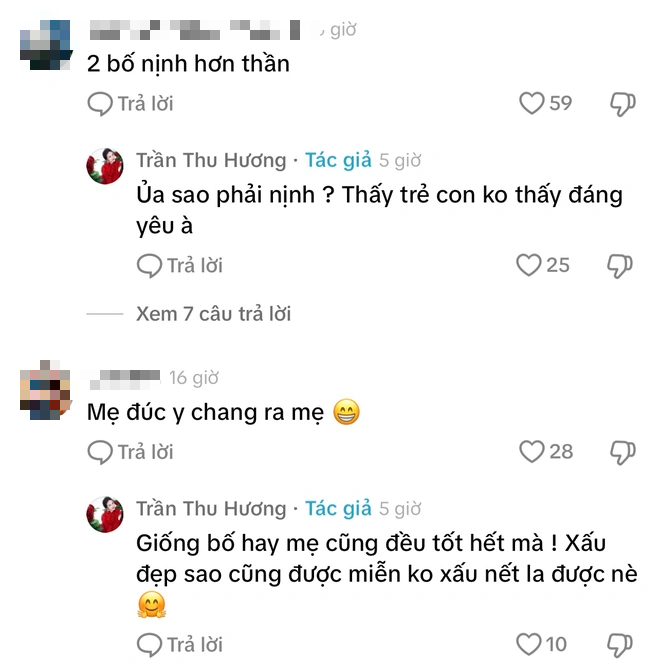This screenshot has height=667, width=660.
Task: Like the author's reply with 25 likes
Action: pyautogui.click(x=528, y=265)
